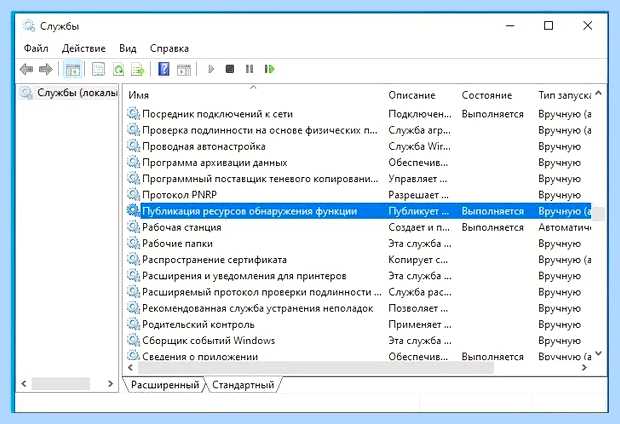Click gear icon of Программа архивации данных

pos(134,163)
